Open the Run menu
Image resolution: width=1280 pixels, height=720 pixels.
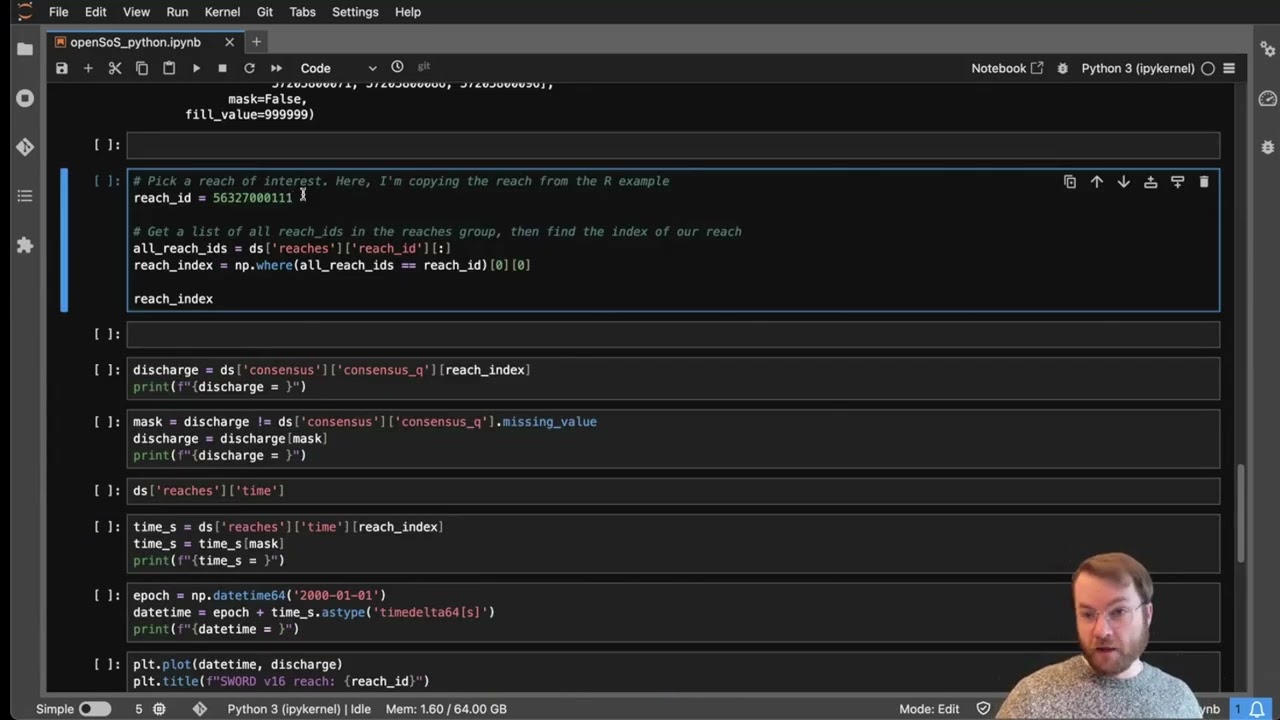[177, 12]
